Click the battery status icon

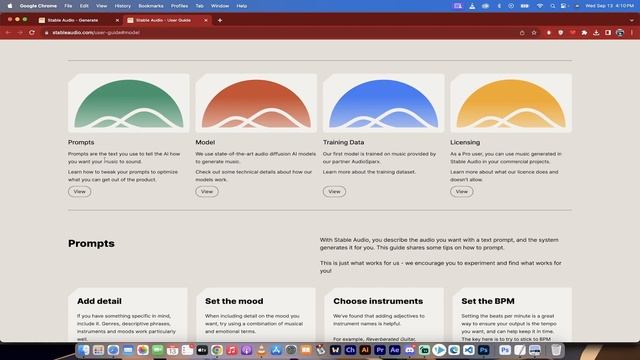pos(525,6)
